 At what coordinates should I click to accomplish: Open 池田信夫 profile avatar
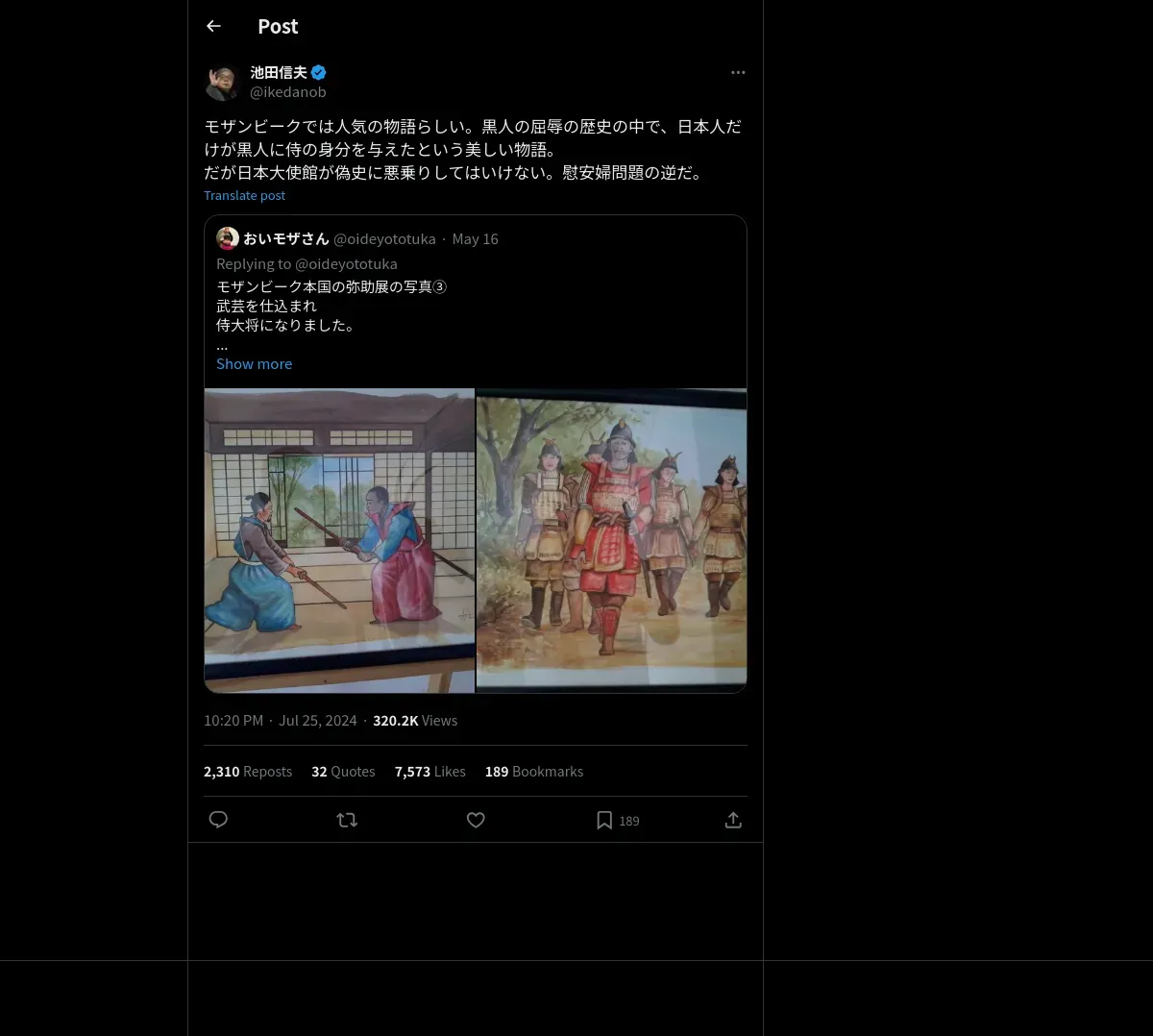pos(223,82)
